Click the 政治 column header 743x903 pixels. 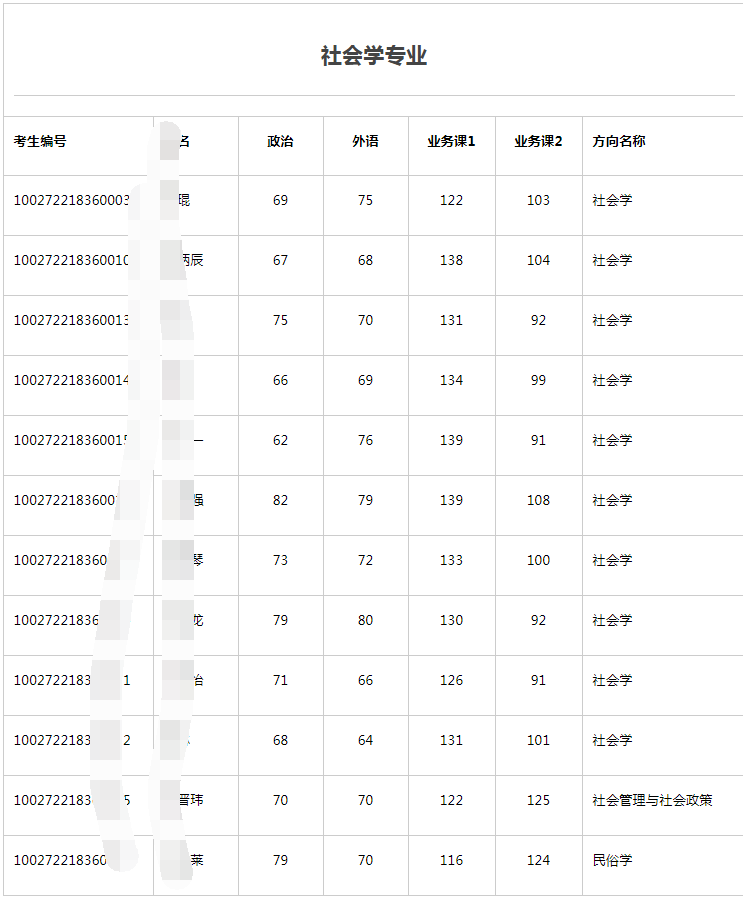point(280,141)
